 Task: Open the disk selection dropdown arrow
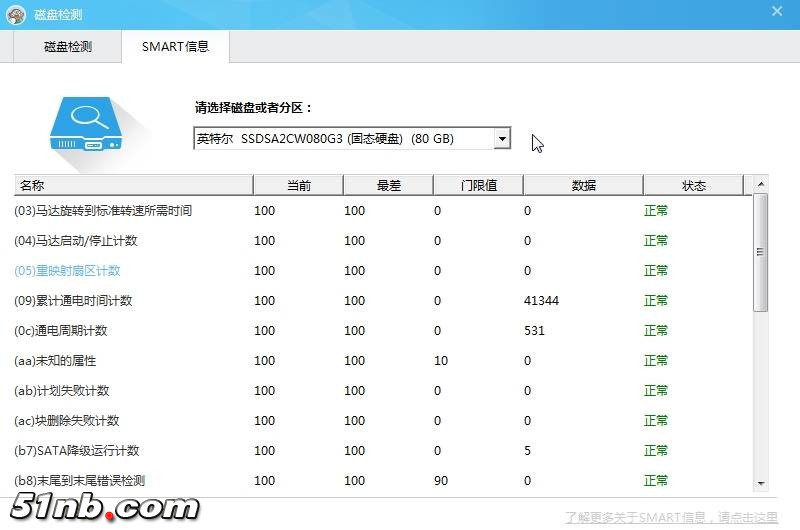click(502, 139)
